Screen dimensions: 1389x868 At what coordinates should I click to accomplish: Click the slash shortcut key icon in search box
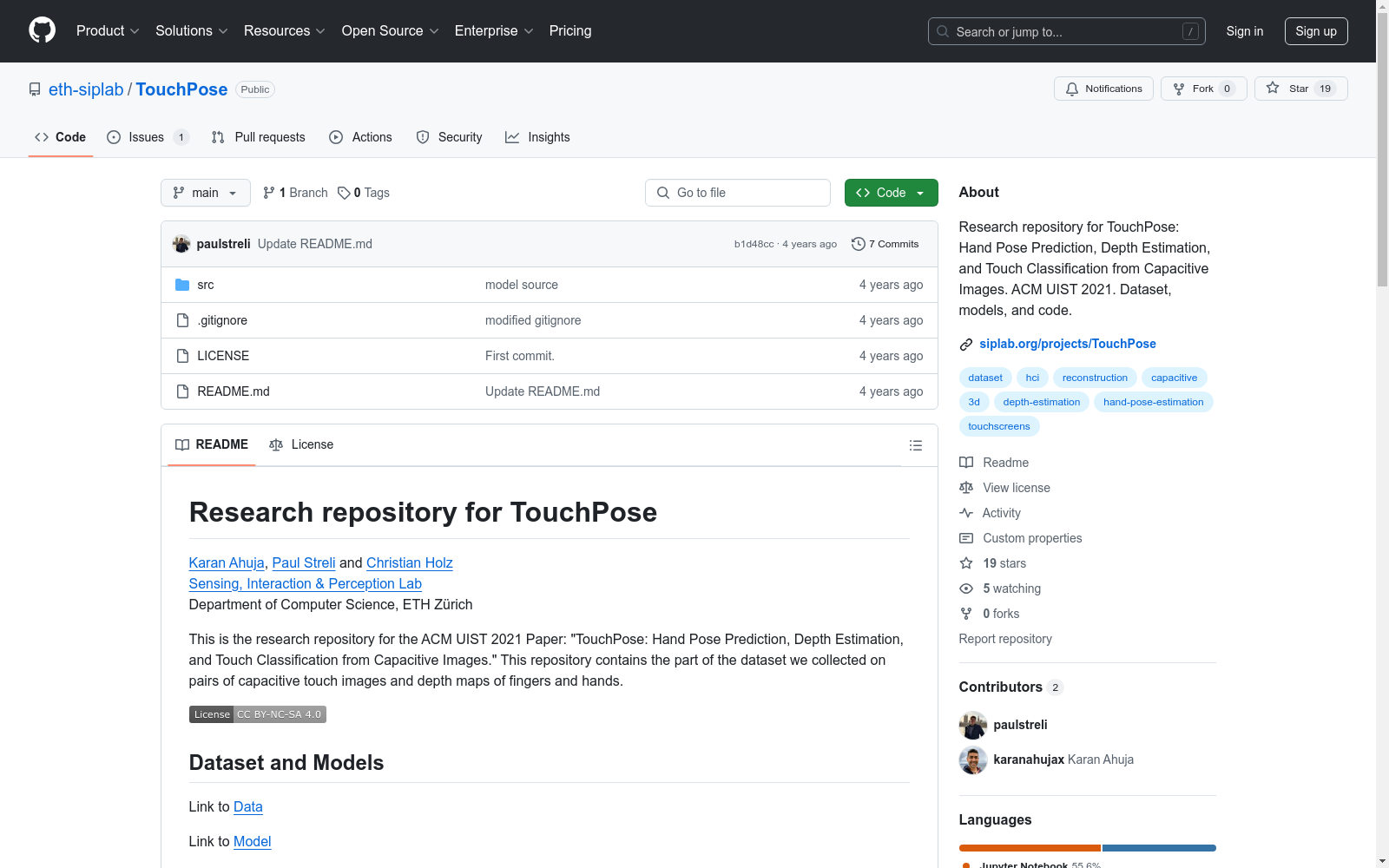click(1190, 31)
